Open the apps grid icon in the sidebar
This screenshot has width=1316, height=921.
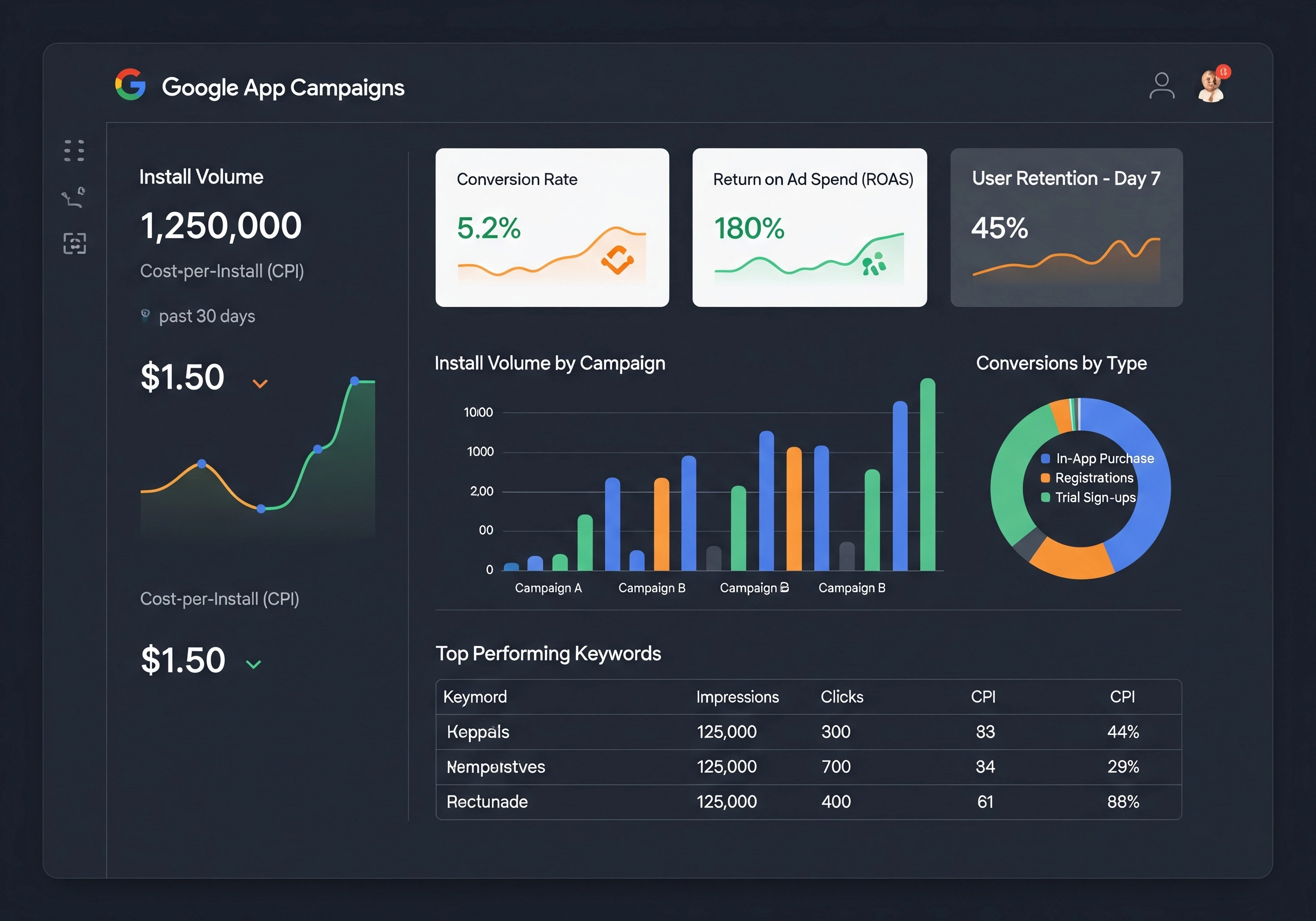click(74, 150)
